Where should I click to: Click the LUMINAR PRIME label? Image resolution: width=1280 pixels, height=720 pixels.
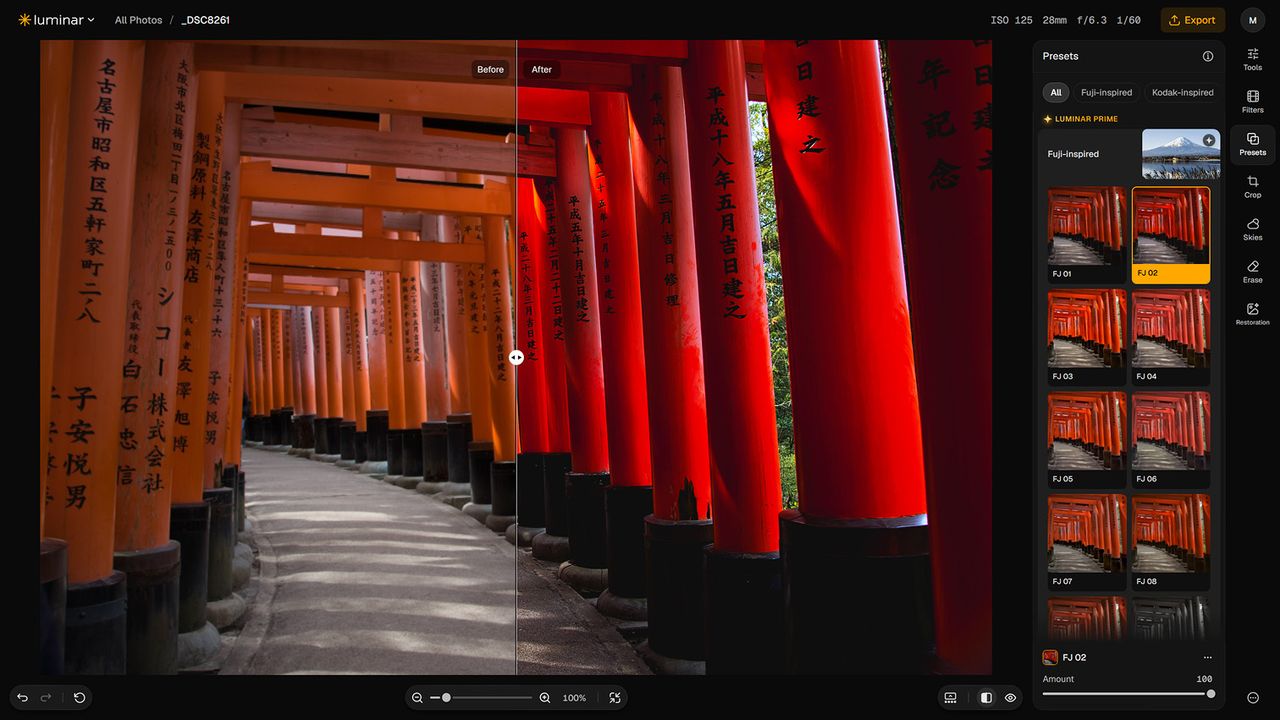[1080, 119]
